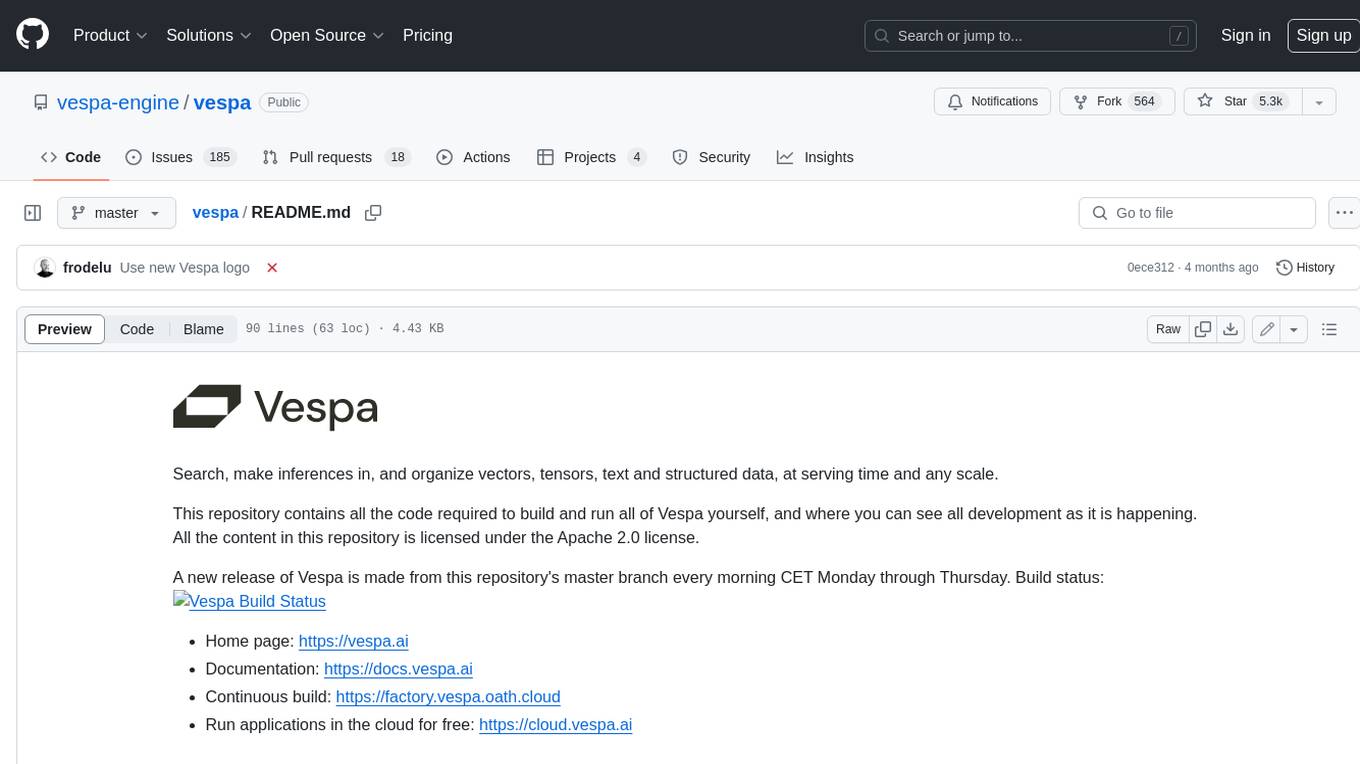Open more edit options dropdown
Image resolution: width=1360 pixels, height=764 pixels.
click(x=1294, y=329)
